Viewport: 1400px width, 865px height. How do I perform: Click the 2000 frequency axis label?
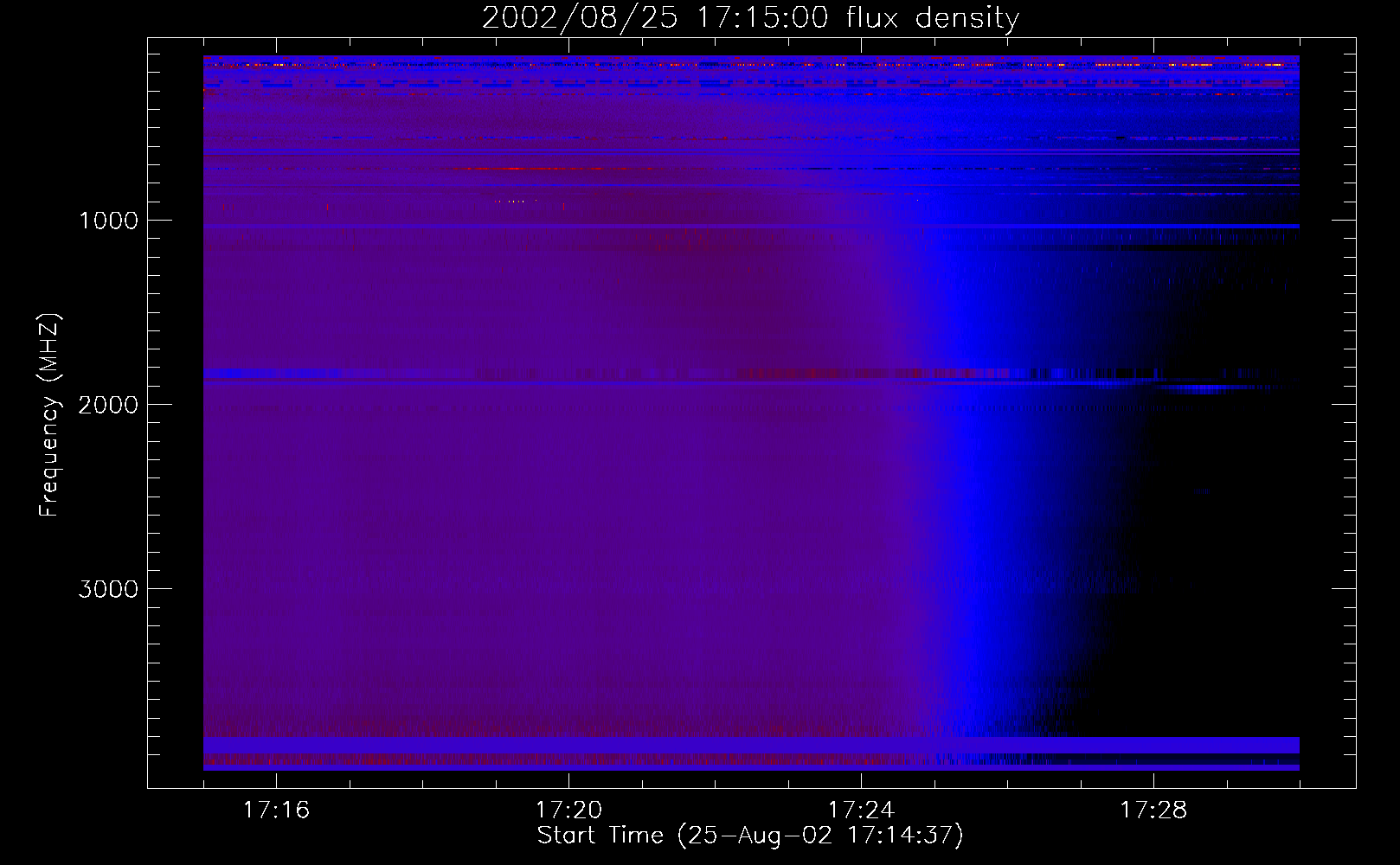(107, 404)
